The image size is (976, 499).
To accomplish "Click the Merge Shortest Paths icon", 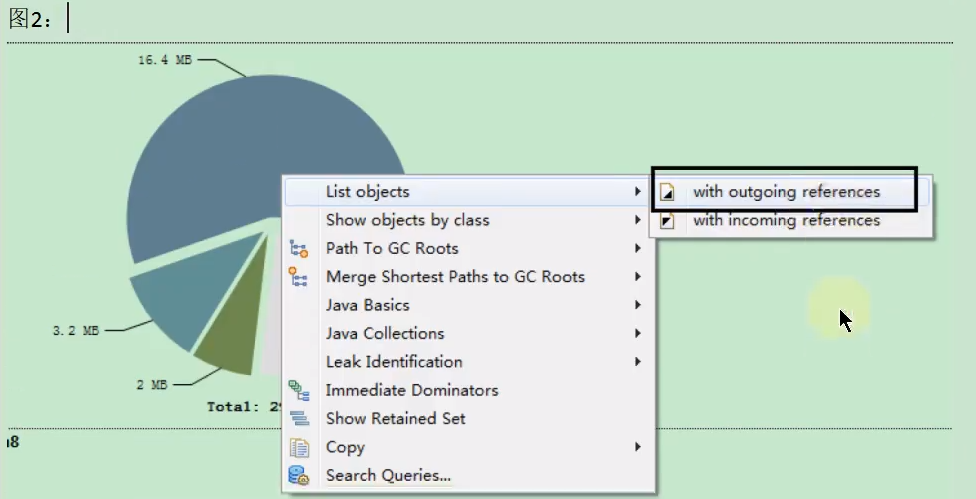I will click(x=299, y=277).
